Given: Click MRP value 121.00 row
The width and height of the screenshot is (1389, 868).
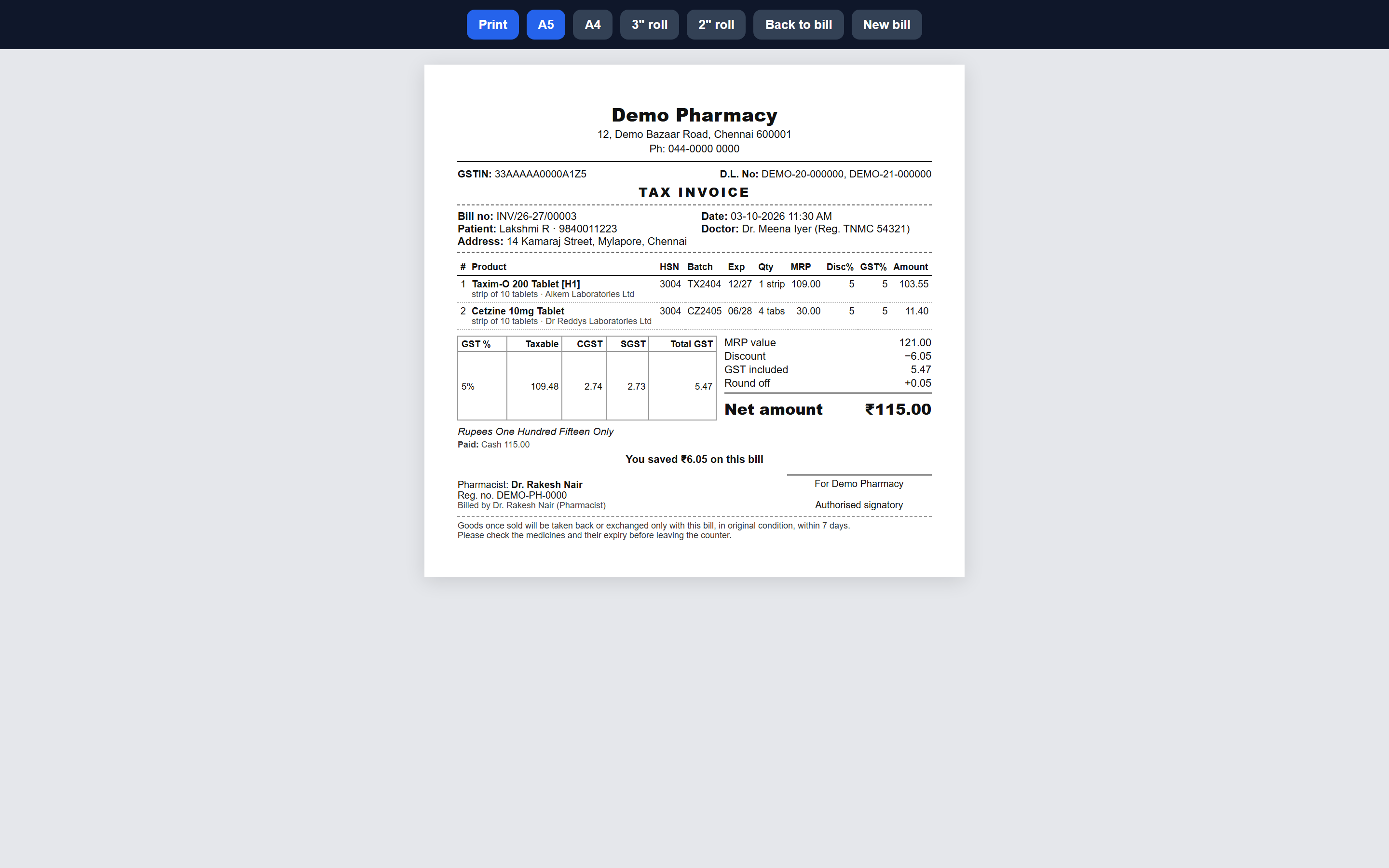Looking at the screenshot, I should [x=828, y=343].
